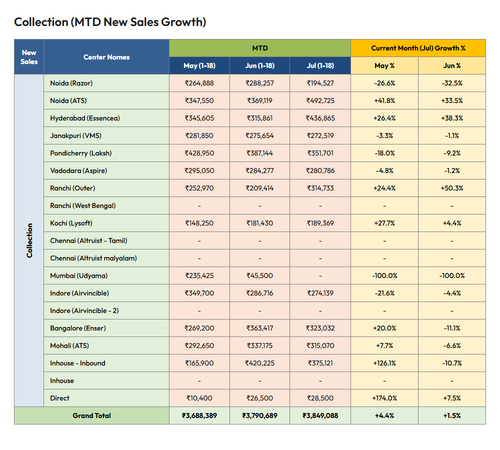The width and height of the screenshot is (500, 450).
Task: Click the 'Mumbai (Udyama)' center name
Action: [79, 276]
